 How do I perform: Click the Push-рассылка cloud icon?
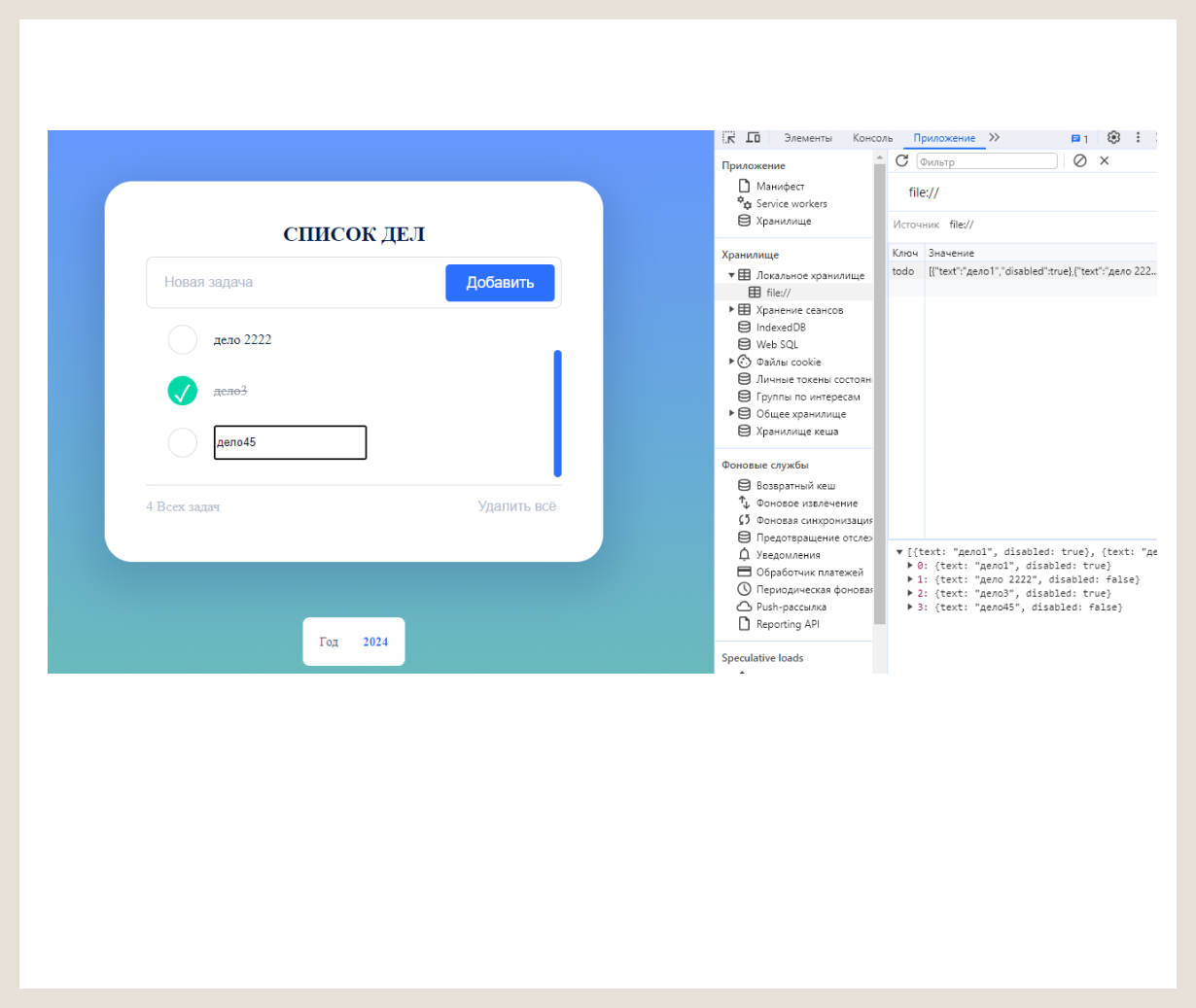pos(744,607)
